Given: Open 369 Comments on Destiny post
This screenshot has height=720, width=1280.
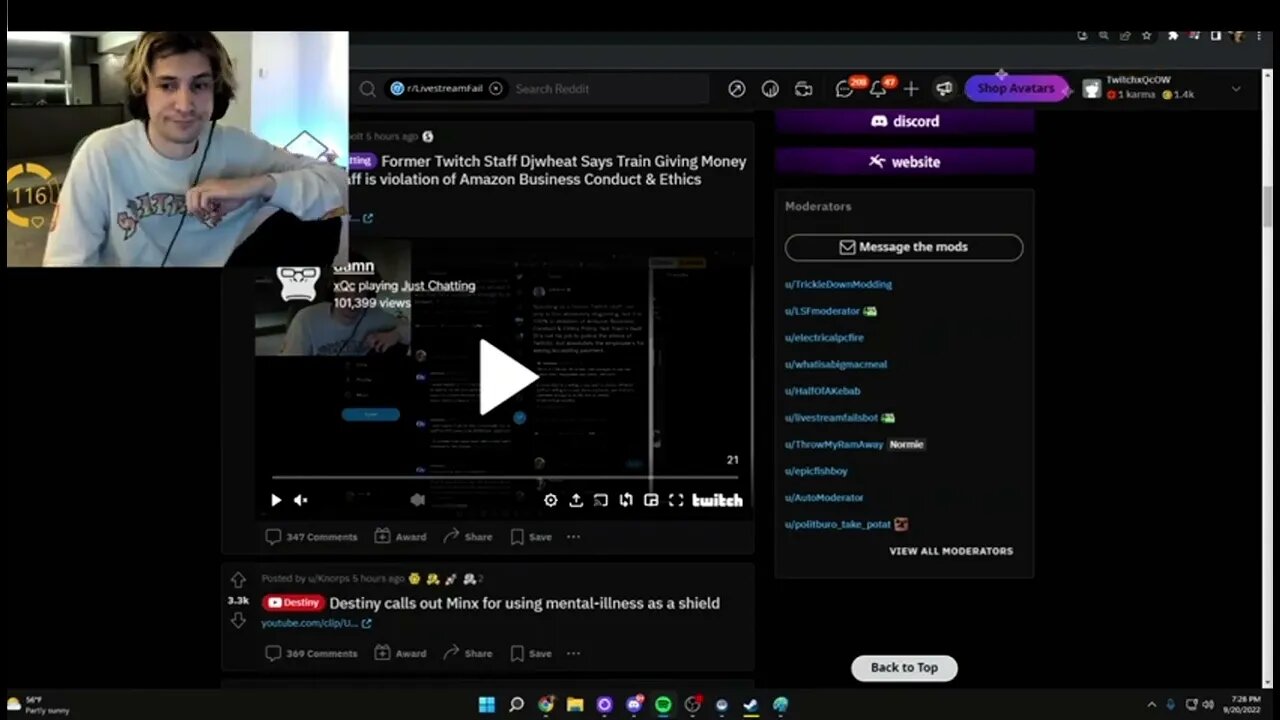Looking at the screenshot, I should [x=311, y=653].
